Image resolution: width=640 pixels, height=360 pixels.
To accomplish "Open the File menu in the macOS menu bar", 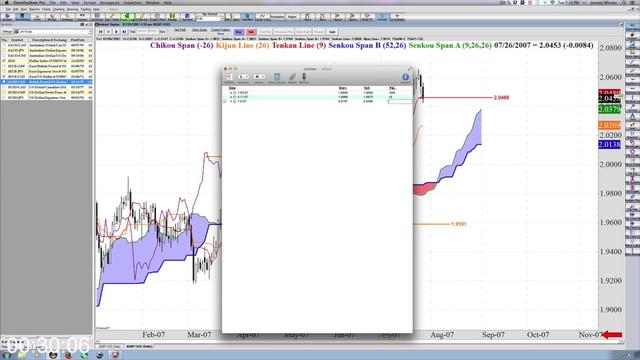I will pos(52,2).
